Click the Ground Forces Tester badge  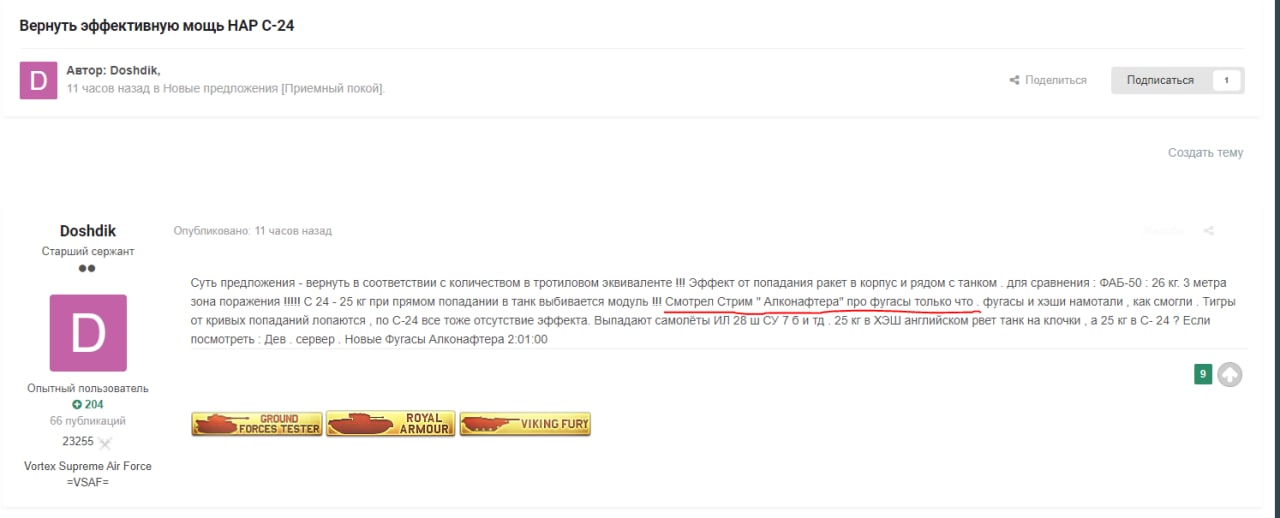(x=257, y=424)
